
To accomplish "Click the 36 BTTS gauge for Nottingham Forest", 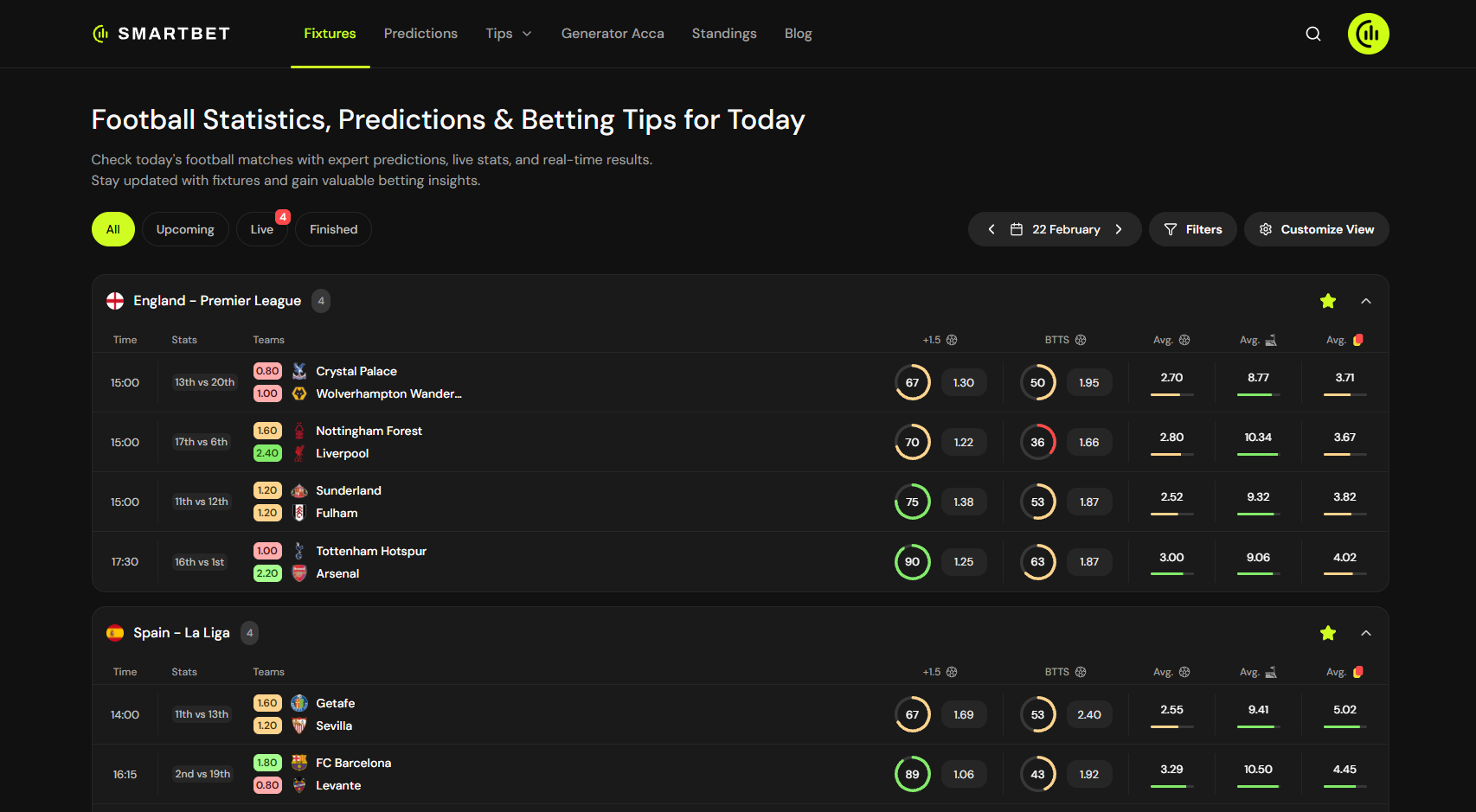I will 1038,442.
